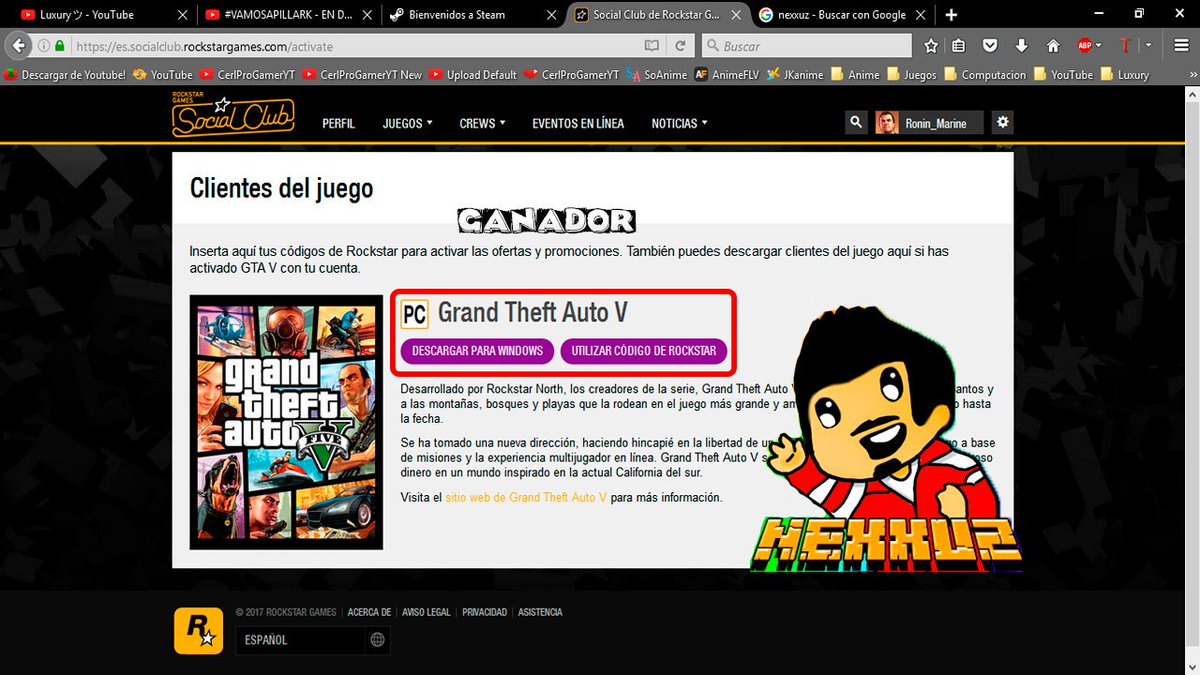Show bookmarks list icon in toolbar
Screen dimensions: 1200x675
959,46
